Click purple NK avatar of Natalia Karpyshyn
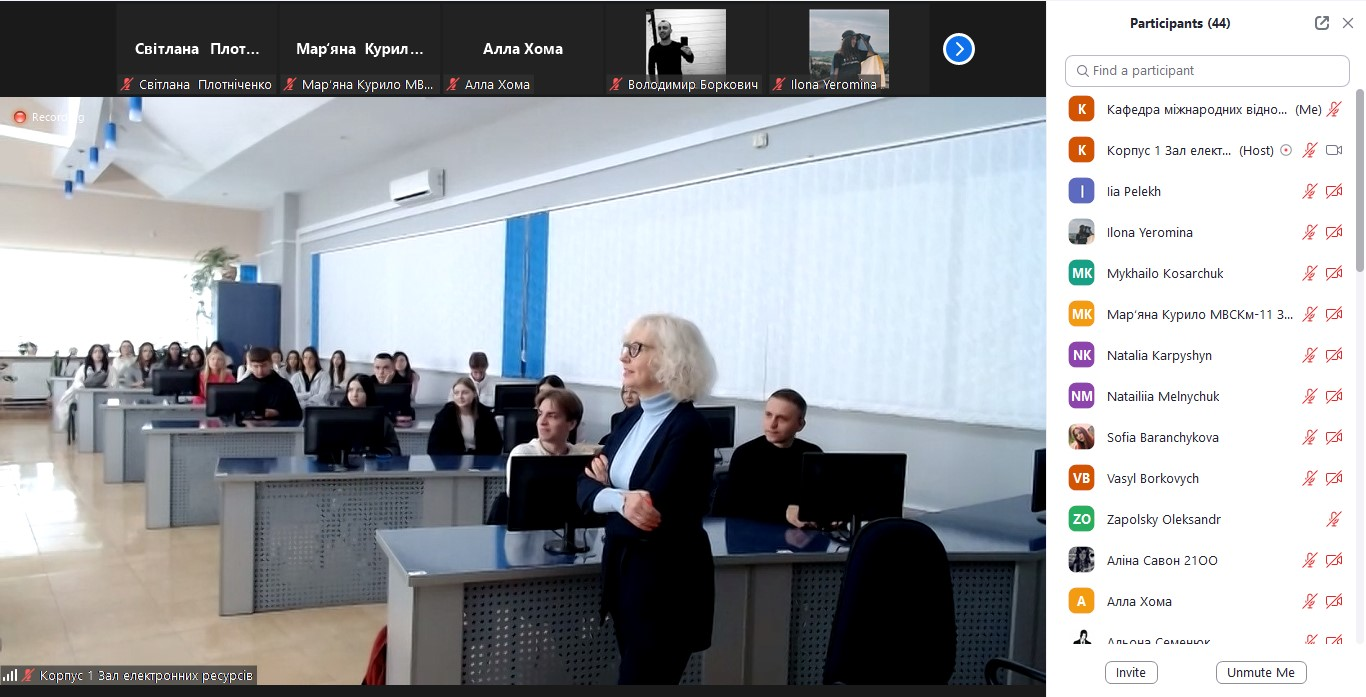This screenshot has height=697, width=1366. coord(1081,355)
